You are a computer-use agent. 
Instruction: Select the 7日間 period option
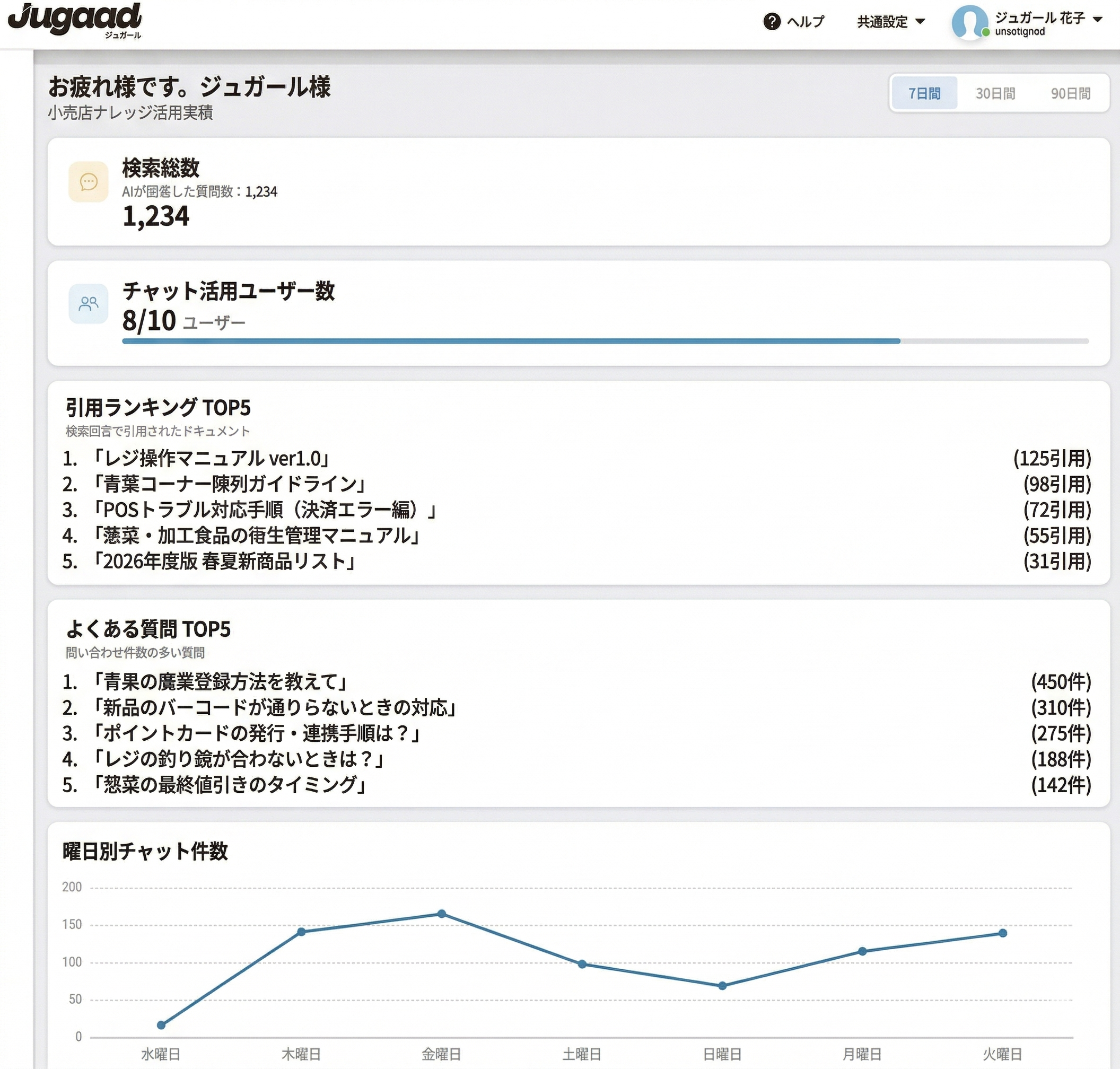[x=924, y=93]
